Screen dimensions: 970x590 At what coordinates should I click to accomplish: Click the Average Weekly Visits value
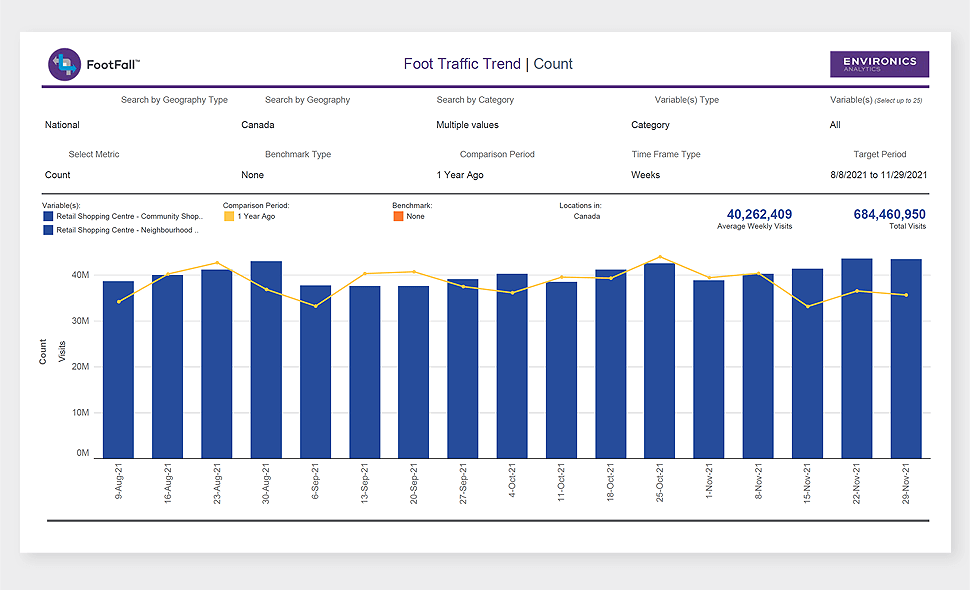tap(759, 214)
